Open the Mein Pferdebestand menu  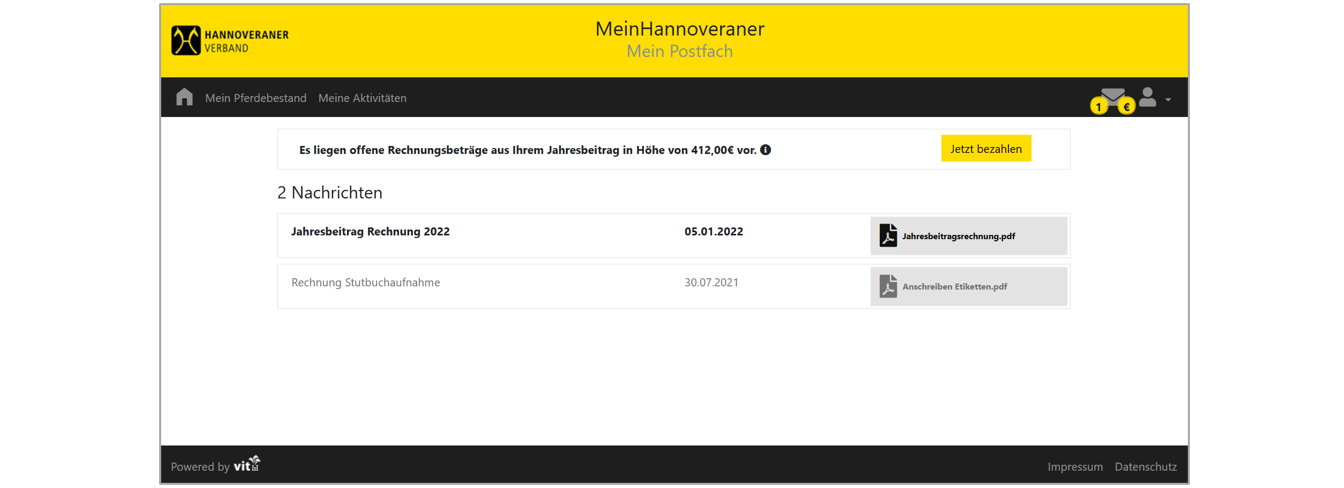256,98
